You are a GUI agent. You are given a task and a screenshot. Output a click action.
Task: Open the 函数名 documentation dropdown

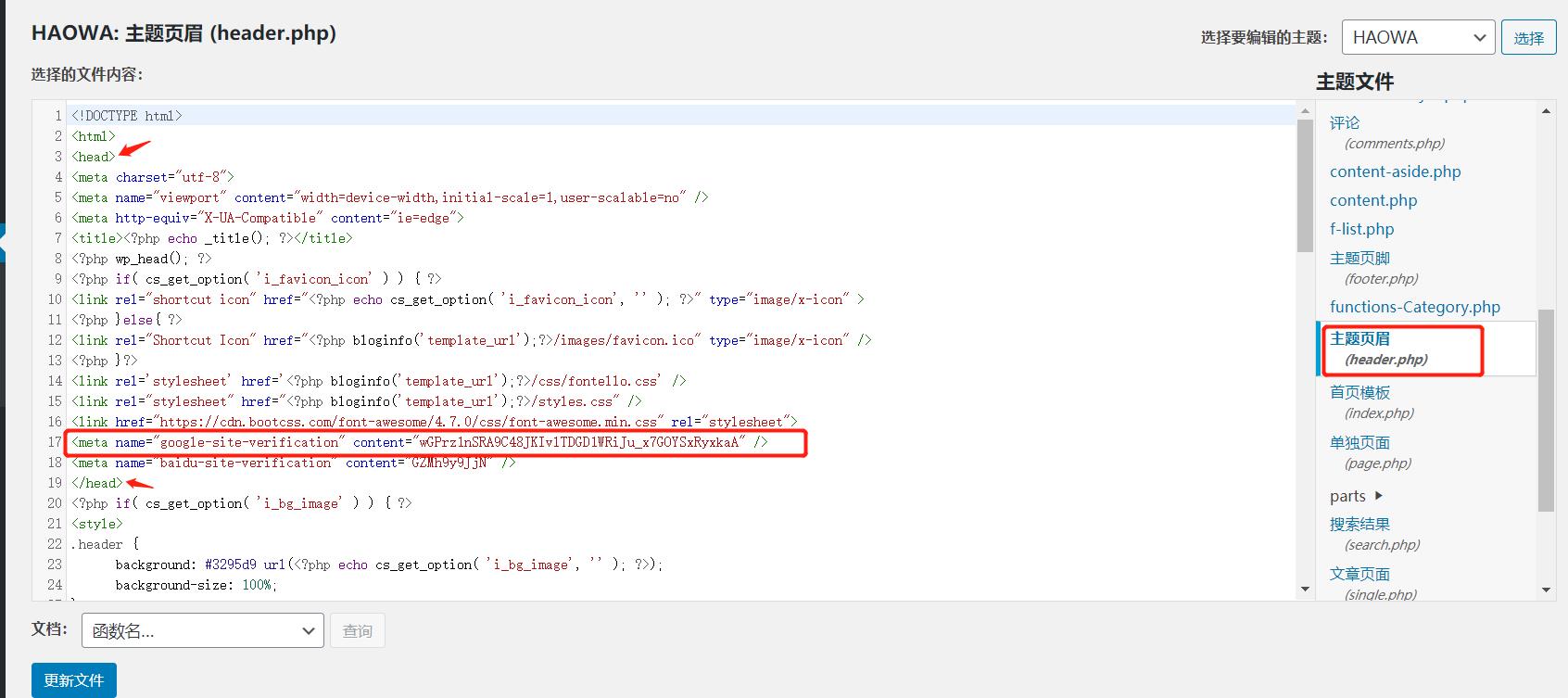click(202, 630)
